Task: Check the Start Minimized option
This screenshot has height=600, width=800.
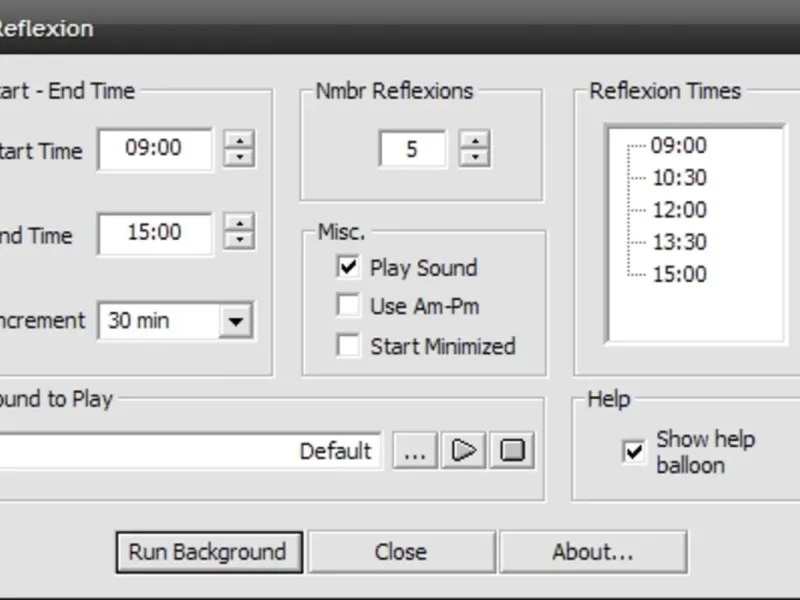Action: pyautogui.click(x=349, y=346)
